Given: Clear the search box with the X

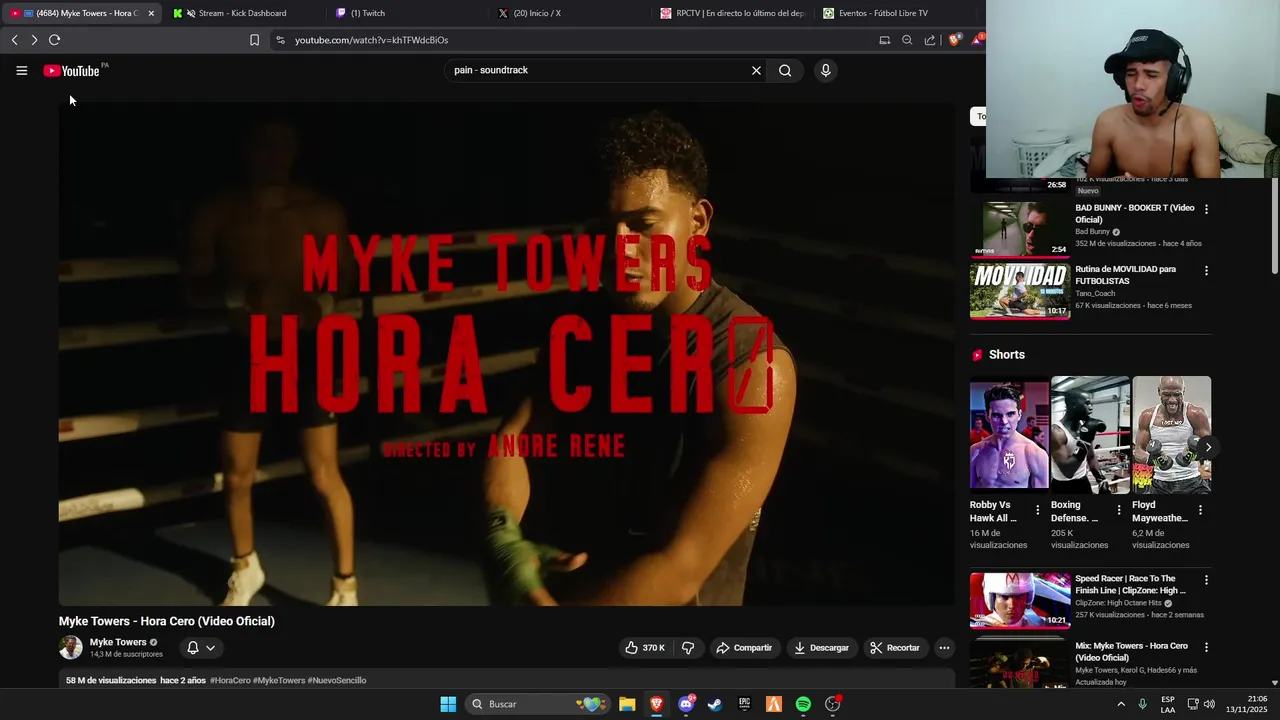Looking at the screenshot, I should [756, 70].
